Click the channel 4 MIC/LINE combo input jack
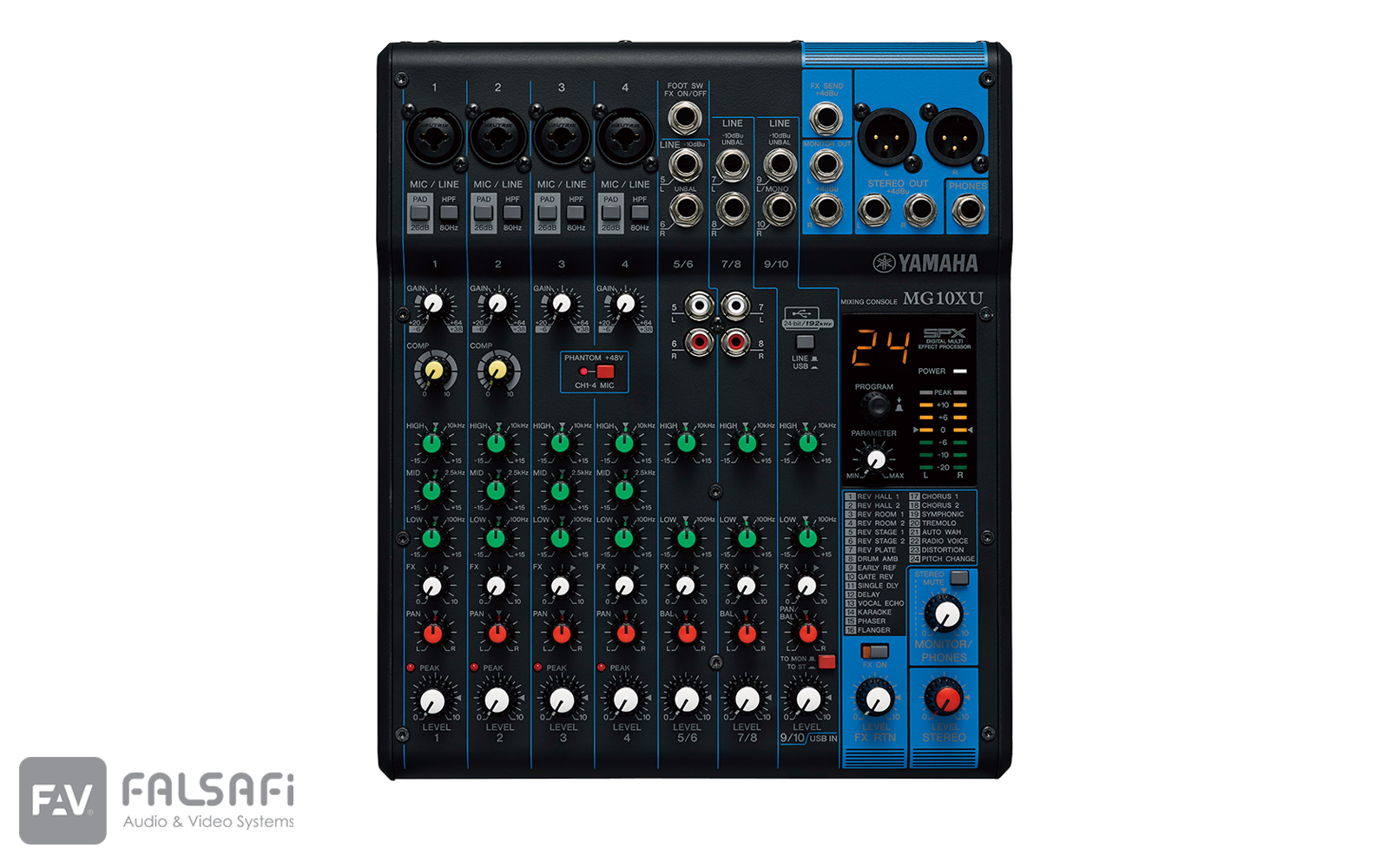This screenshot has width=1389, height=868. click(625, 137)
